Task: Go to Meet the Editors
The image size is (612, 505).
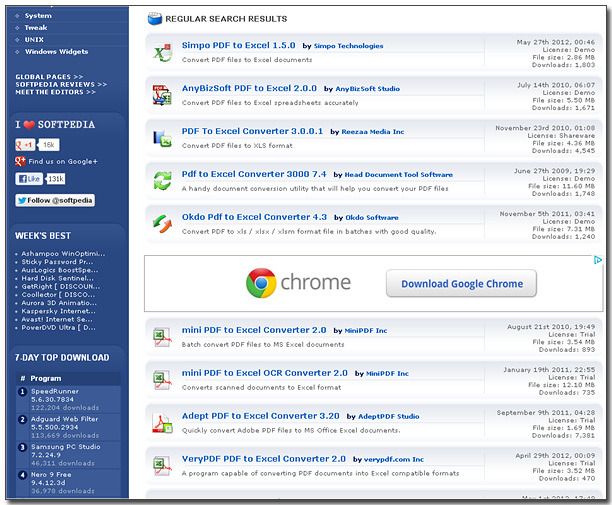Action: coord(55,92)
